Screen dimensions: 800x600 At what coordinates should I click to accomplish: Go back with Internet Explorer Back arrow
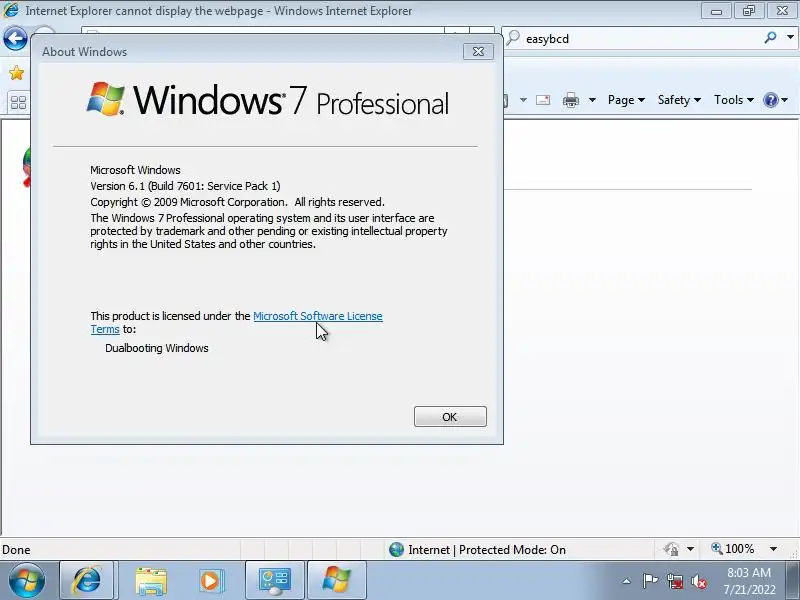point(15,38)
